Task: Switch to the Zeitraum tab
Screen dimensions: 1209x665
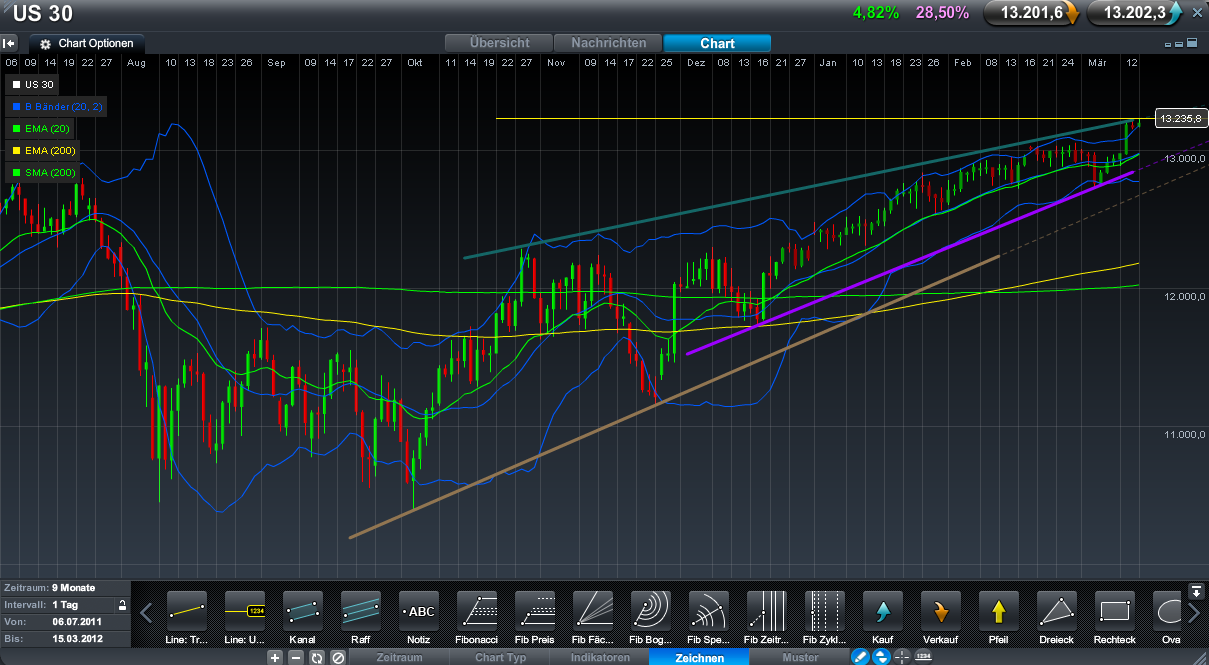Action: point(399,657)
